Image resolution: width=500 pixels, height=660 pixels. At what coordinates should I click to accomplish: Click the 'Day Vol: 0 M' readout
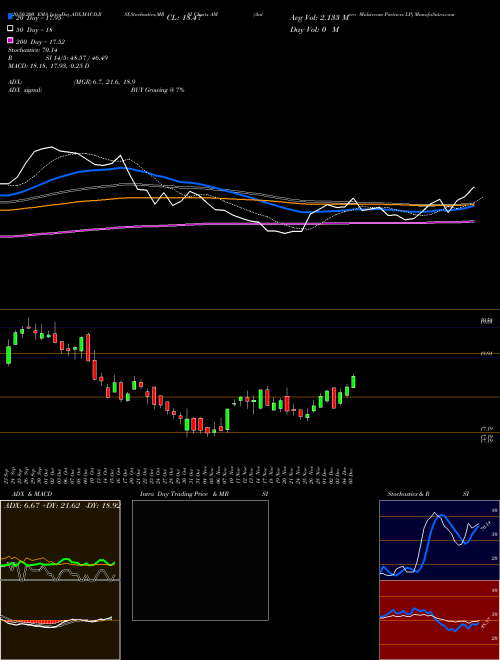(x=314, y=30)
